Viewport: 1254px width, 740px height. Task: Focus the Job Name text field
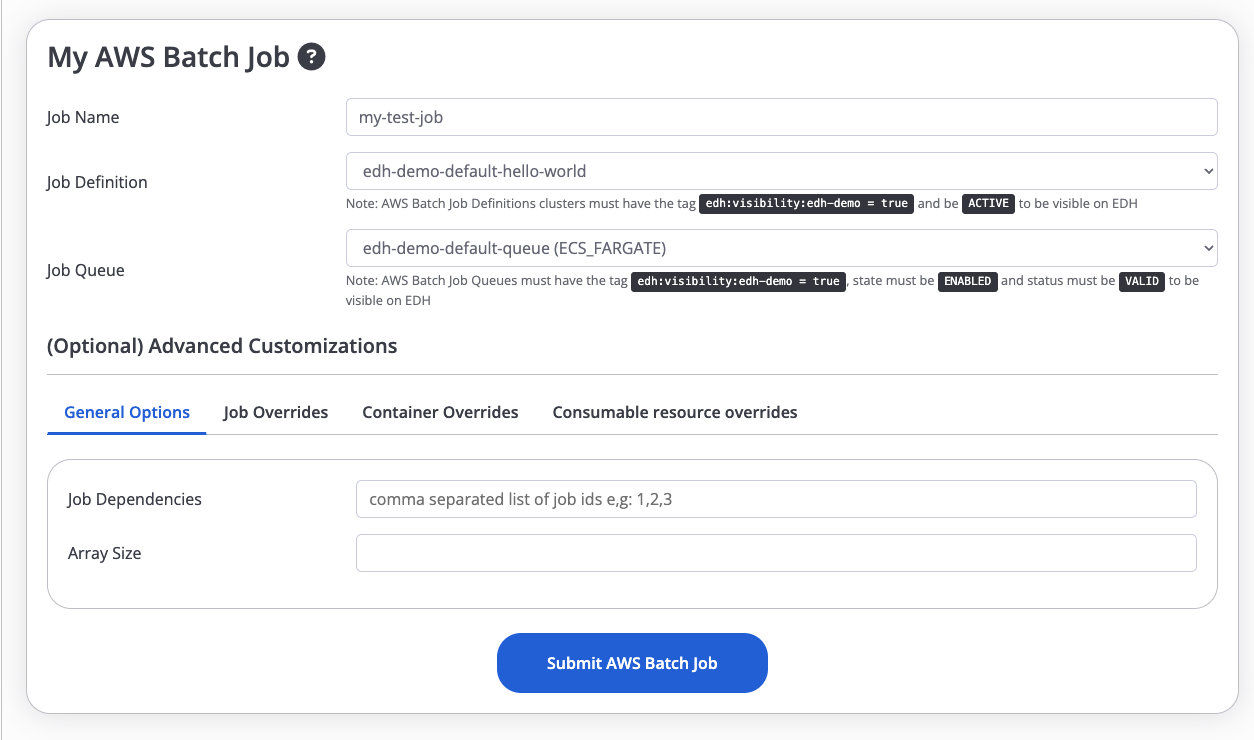click(x=781, y=117)
